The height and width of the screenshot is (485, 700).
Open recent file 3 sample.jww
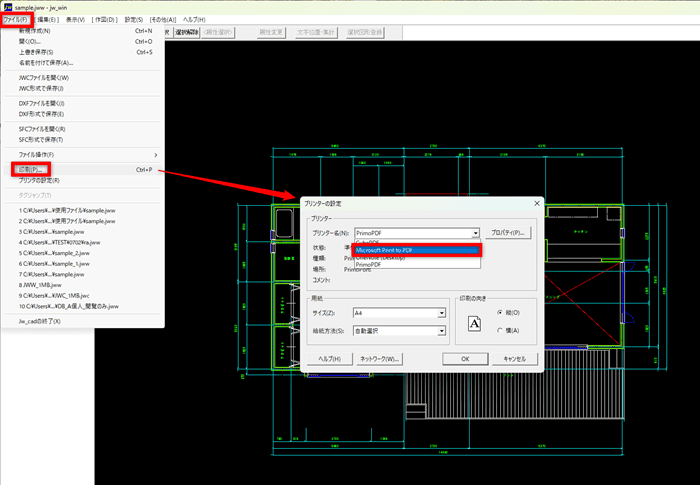pyautogui.click(x=83, y=232)
